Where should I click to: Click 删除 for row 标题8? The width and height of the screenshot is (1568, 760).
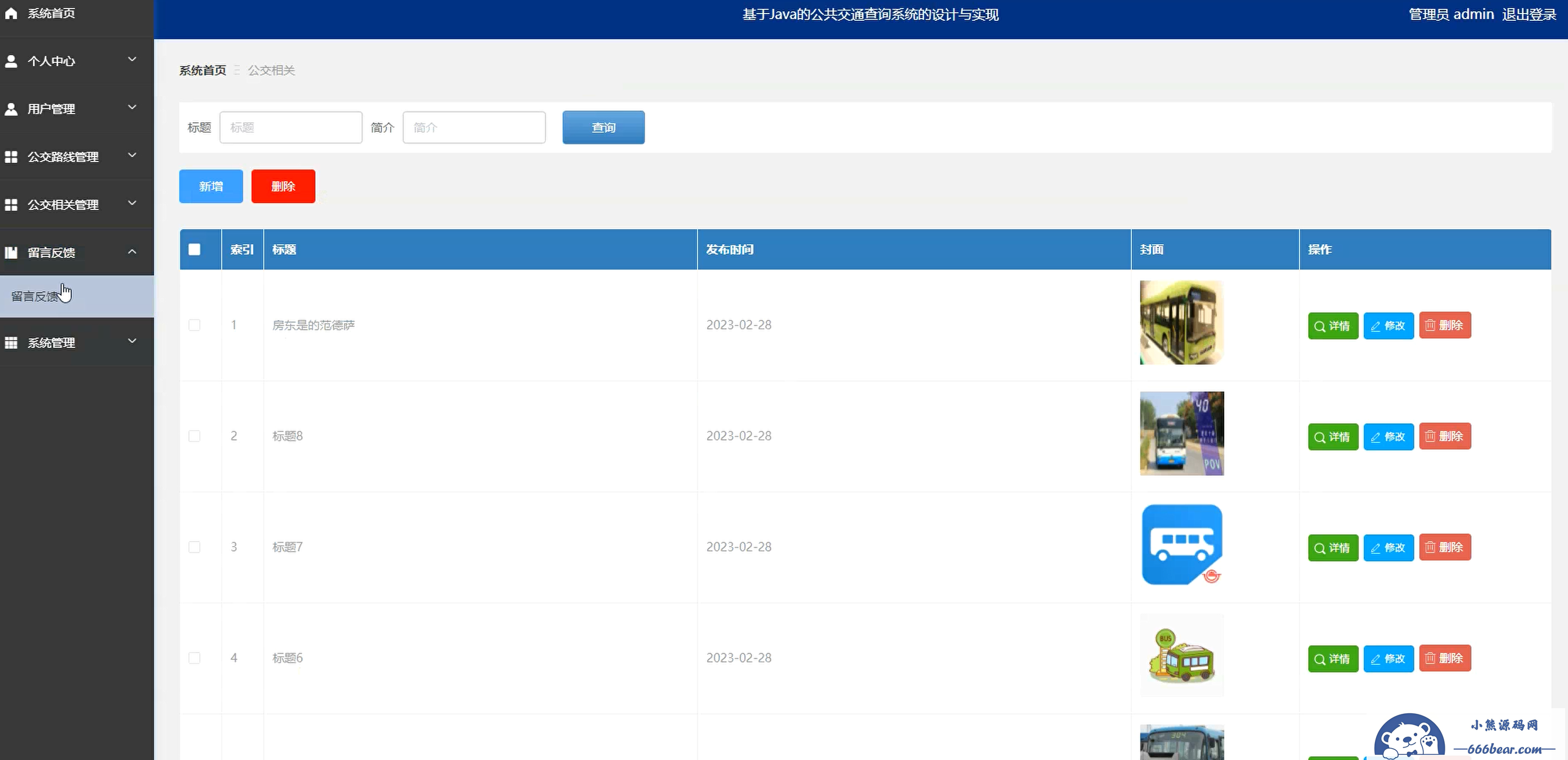(x=1445, y=436)
